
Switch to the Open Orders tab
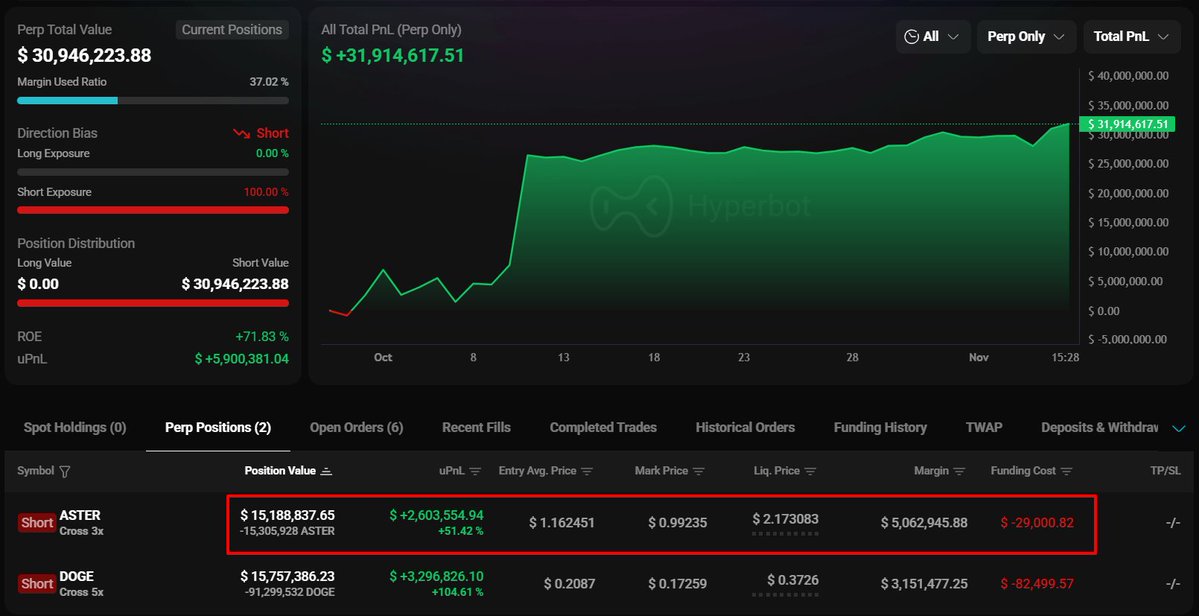pyautogui.click(x=356, y=428)
